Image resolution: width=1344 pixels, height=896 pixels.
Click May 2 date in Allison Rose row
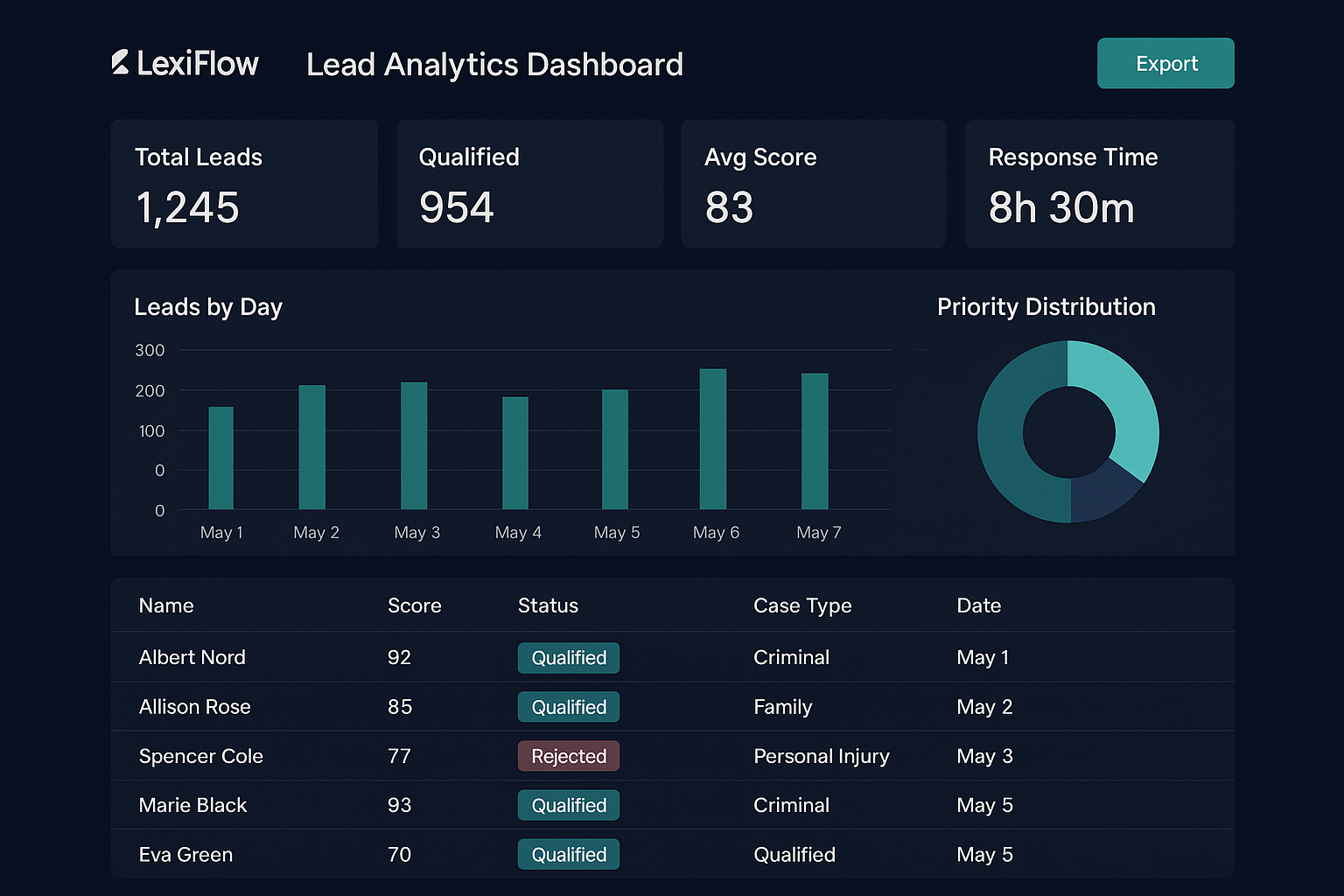coord(984,706)
